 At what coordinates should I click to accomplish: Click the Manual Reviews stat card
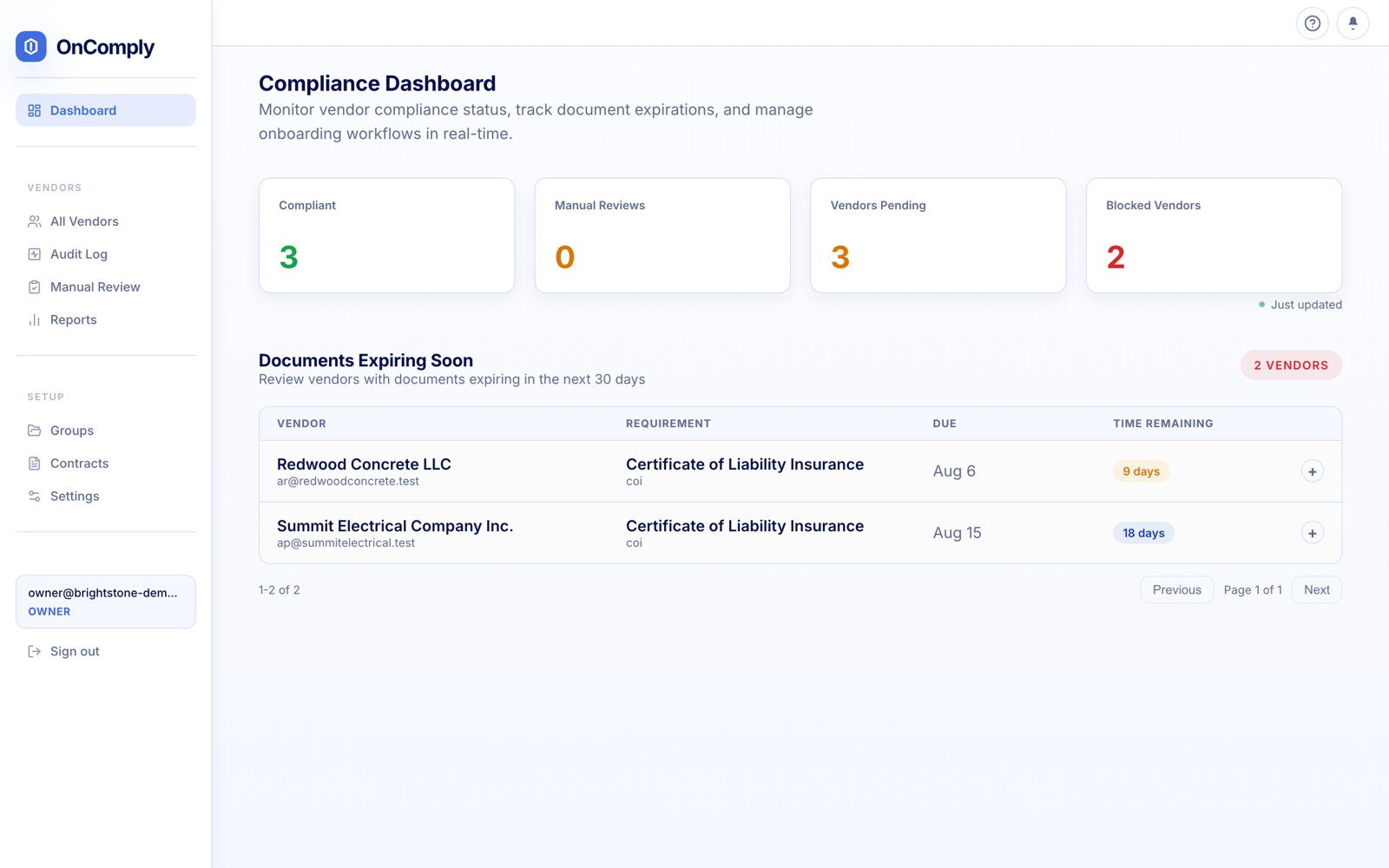(x=662, y=235)
